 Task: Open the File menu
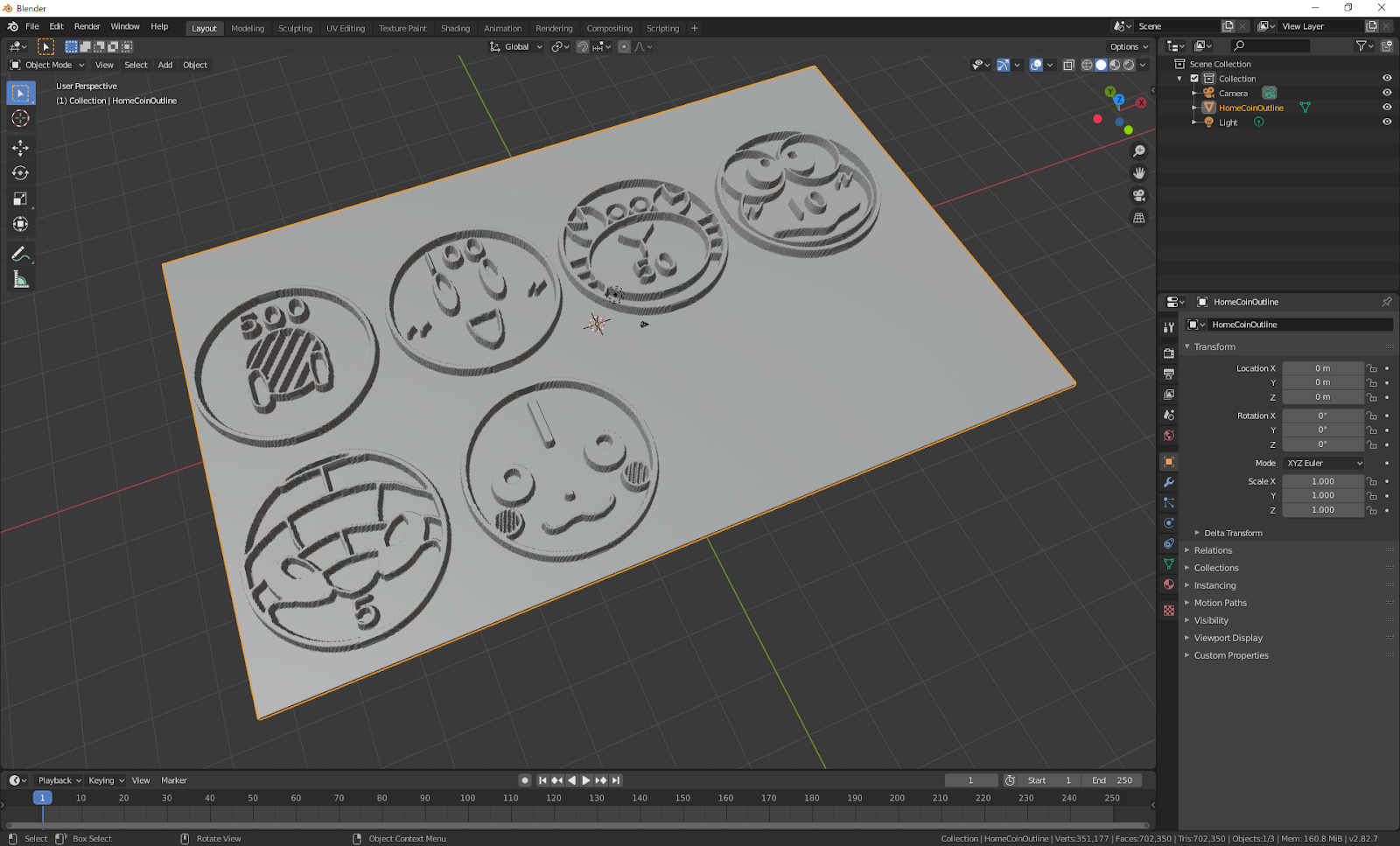32,26
